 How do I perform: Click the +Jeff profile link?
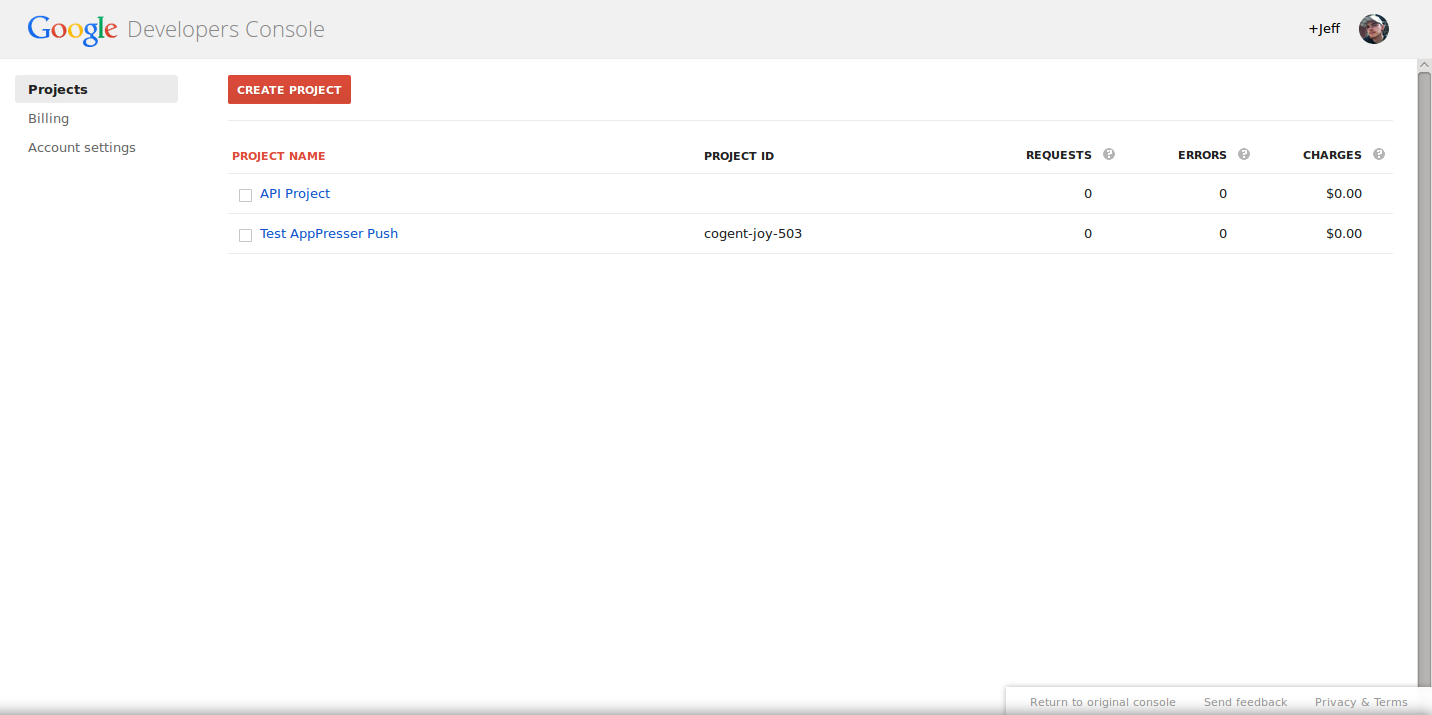[1324, 29]
